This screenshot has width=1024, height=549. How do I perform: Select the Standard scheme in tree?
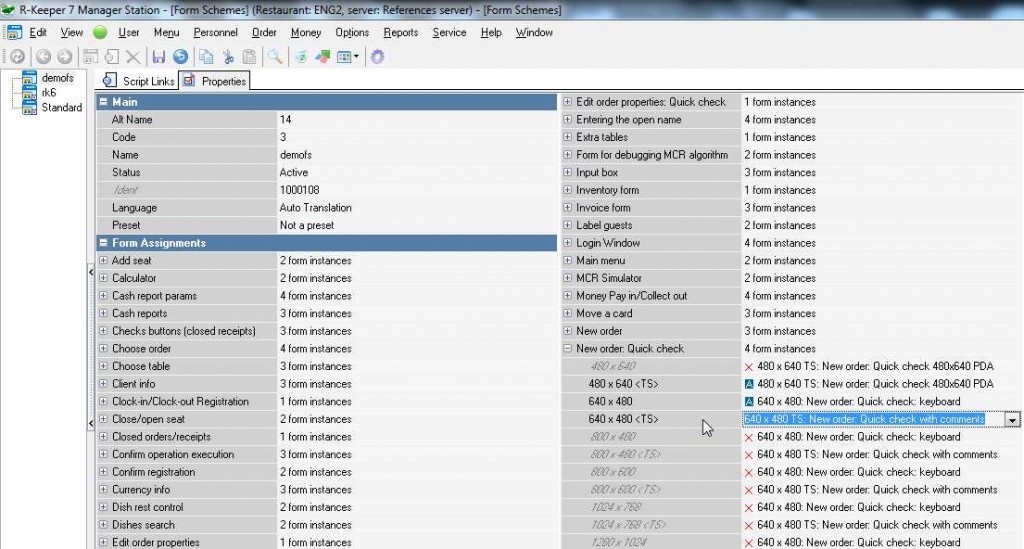61,107
